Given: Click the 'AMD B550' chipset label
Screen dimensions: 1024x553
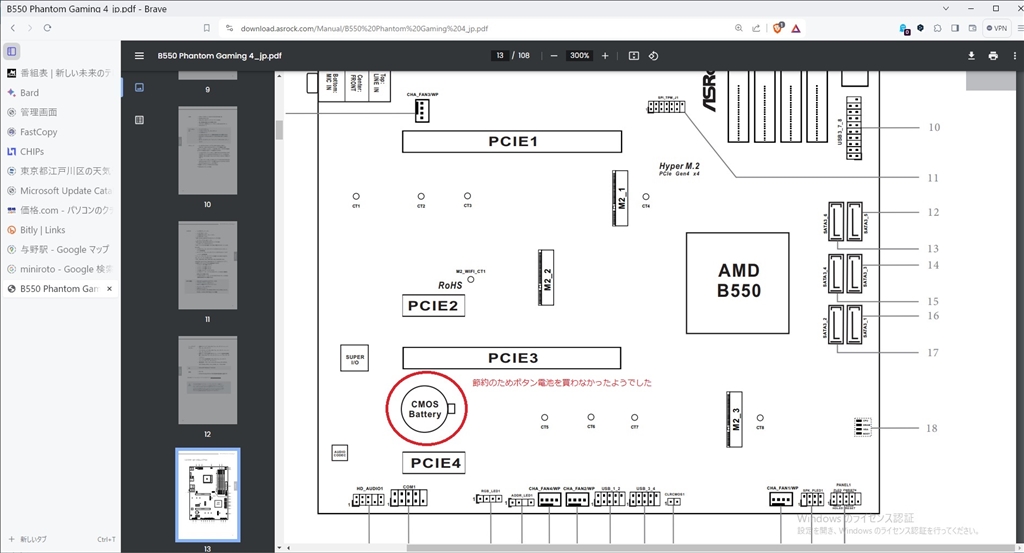Looking at the screenshot, I should pos(739,281).
